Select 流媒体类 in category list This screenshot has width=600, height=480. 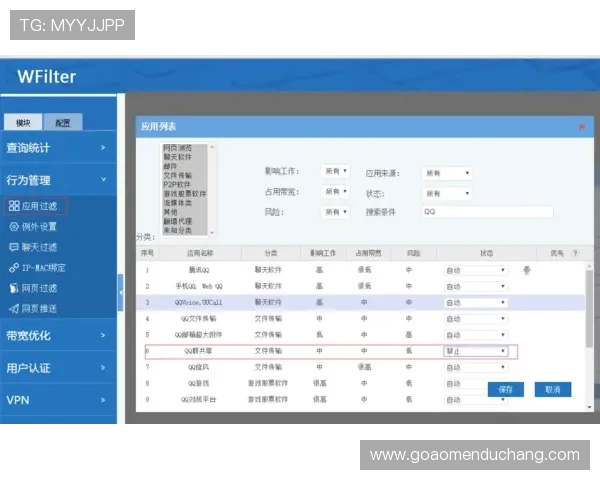point(178,203)
